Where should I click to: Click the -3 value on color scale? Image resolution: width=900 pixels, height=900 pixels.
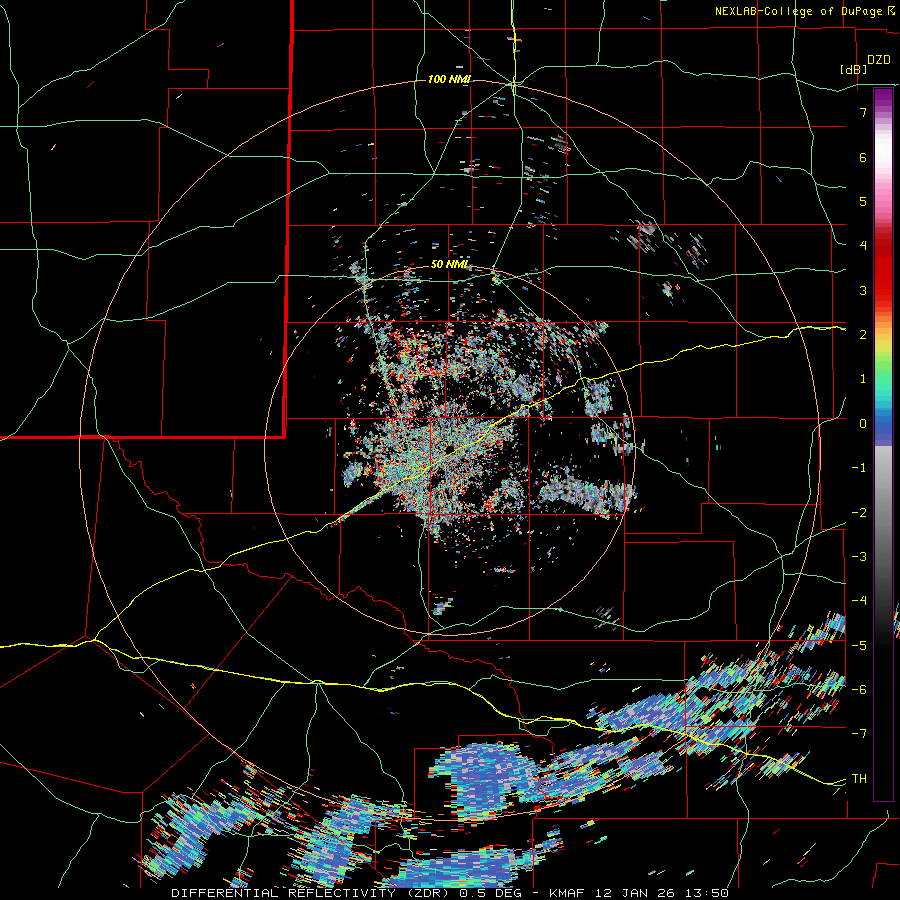coord(859,557)
